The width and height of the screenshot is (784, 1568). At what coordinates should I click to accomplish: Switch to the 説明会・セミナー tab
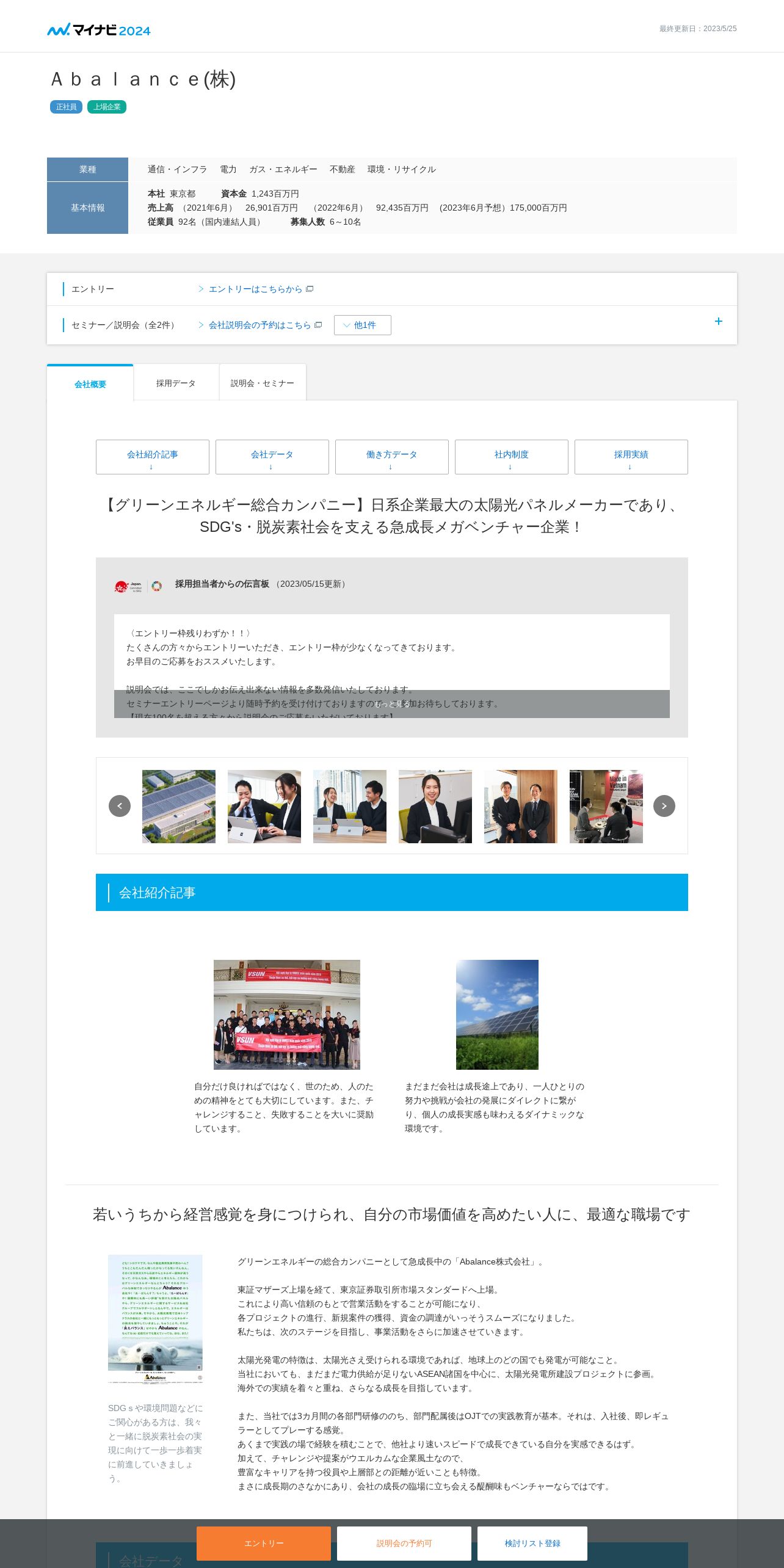pyautogui.click(x=263, y=383)
